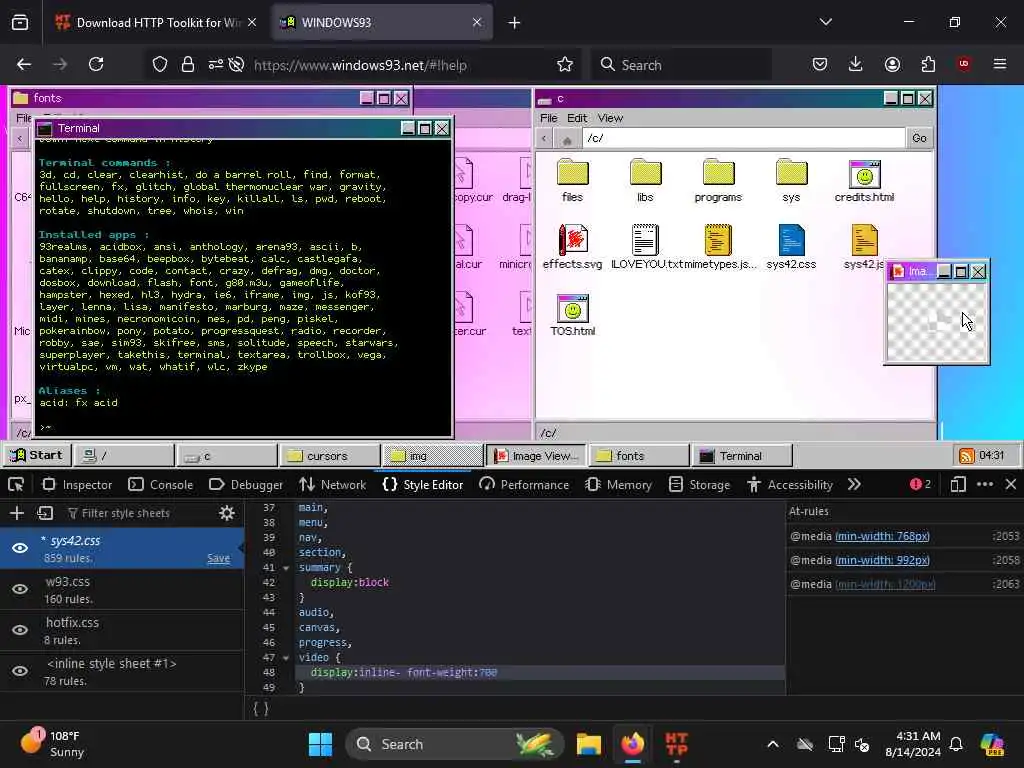Click the element picker icon in DevTools
1024x768 pixels.
[x=16, y=485]
